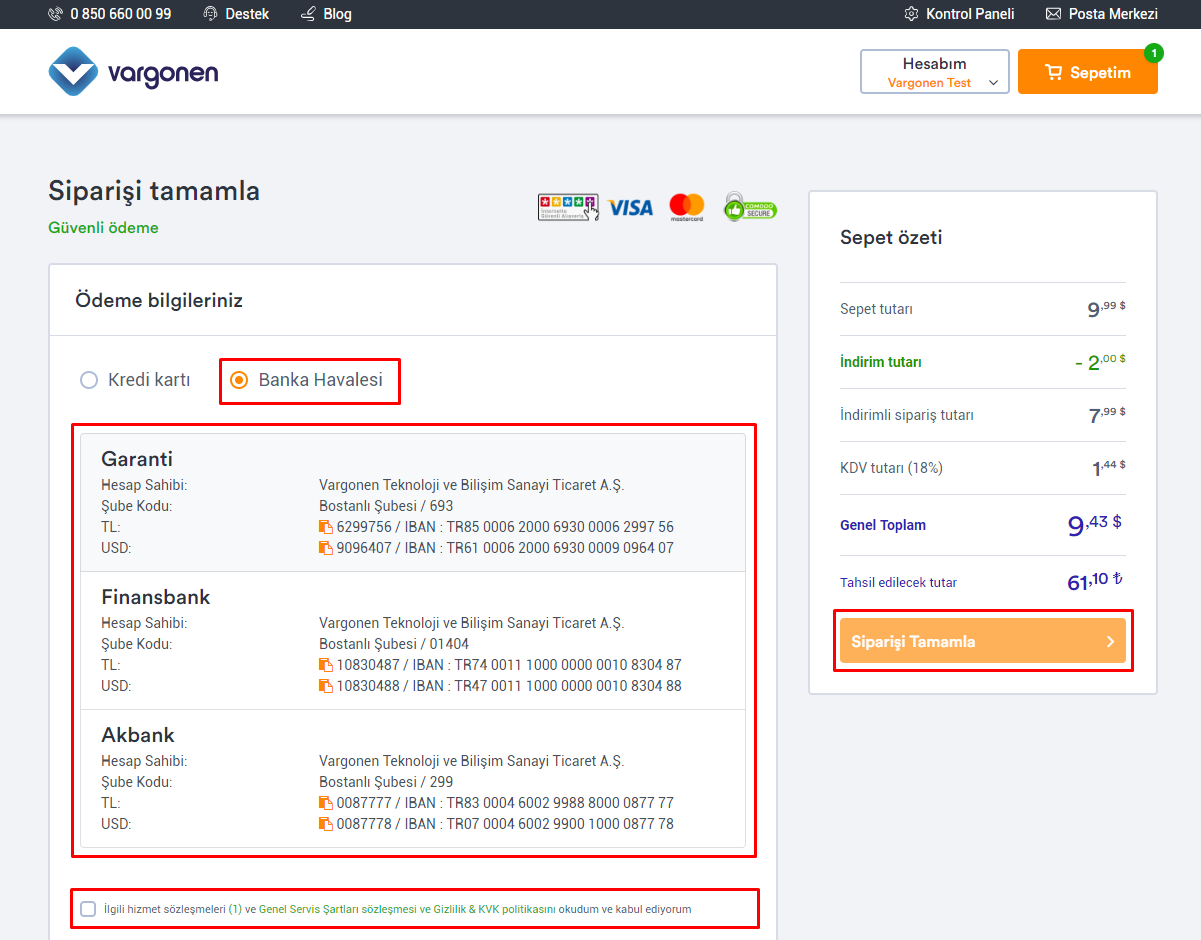Click the Genel Toplam 9,43 $ amount

pos(1096,524)
